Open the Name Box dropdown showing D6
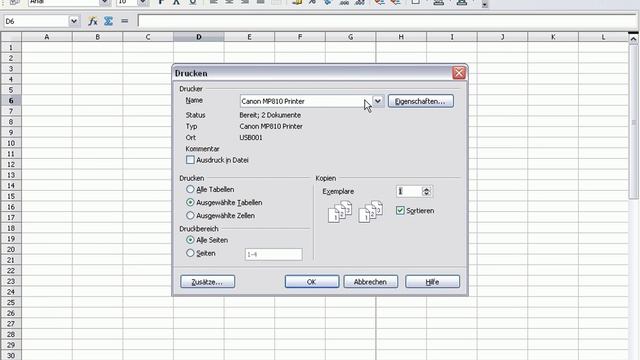Image resolution: width=640 pixels, height=360 pixels. [x=74, y=21]
